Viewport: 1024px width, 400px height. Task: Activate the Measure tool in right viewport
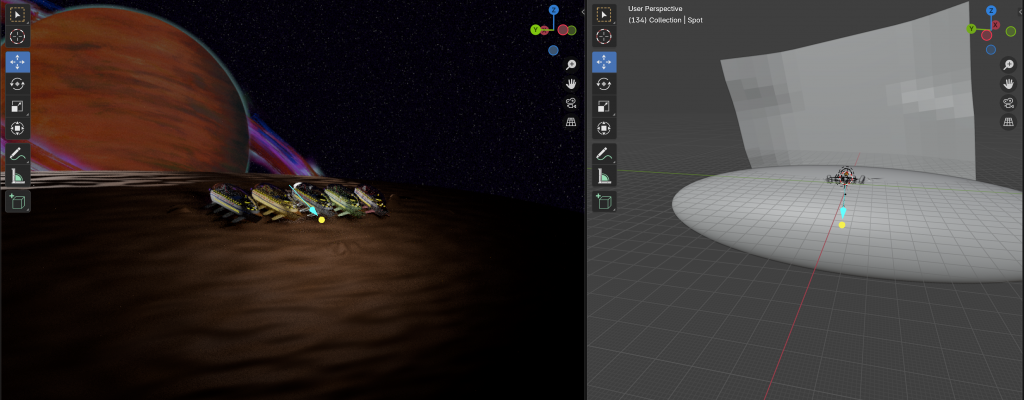[x=604, y=176]
